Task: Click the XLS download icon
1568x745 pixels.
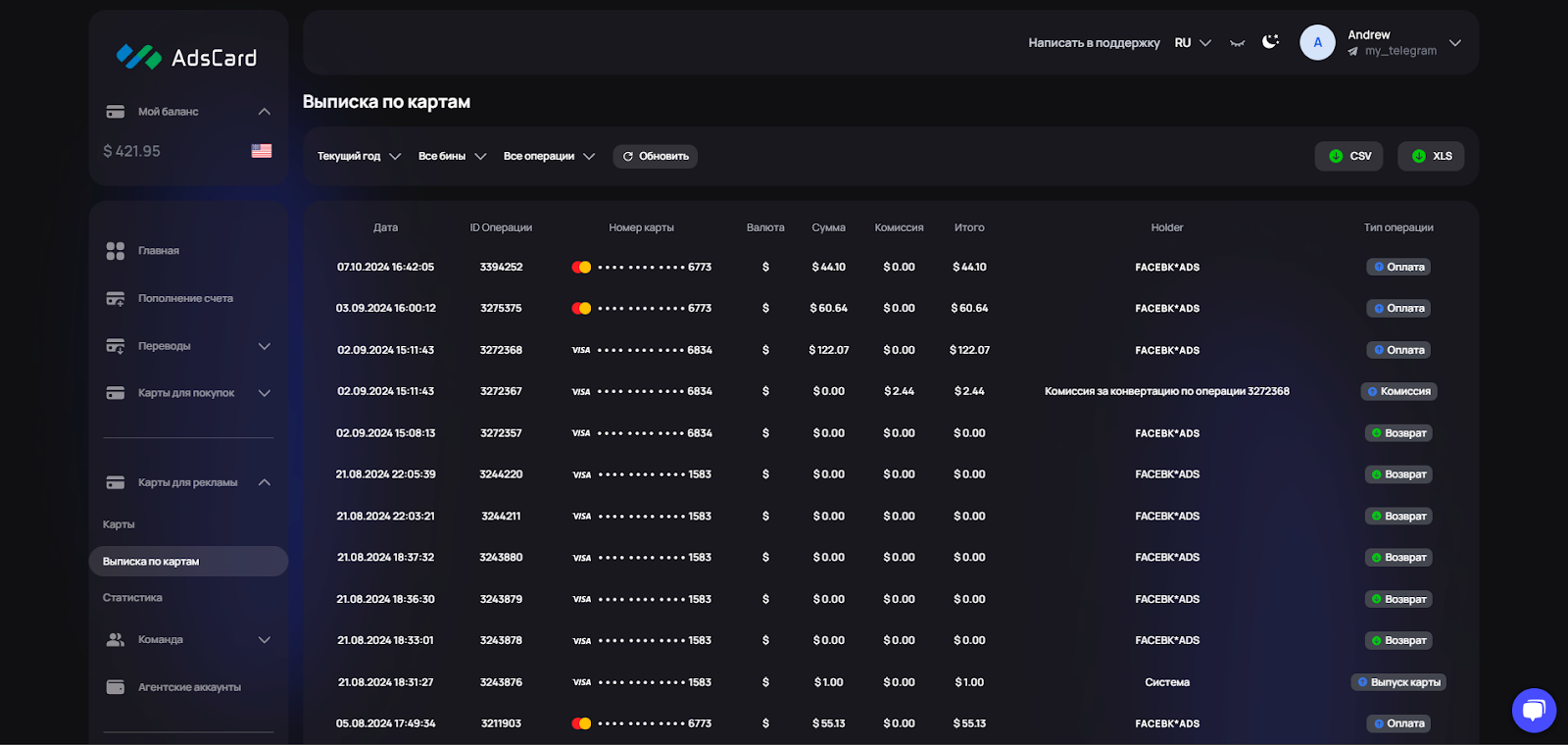Action: tap(1418, 156)
